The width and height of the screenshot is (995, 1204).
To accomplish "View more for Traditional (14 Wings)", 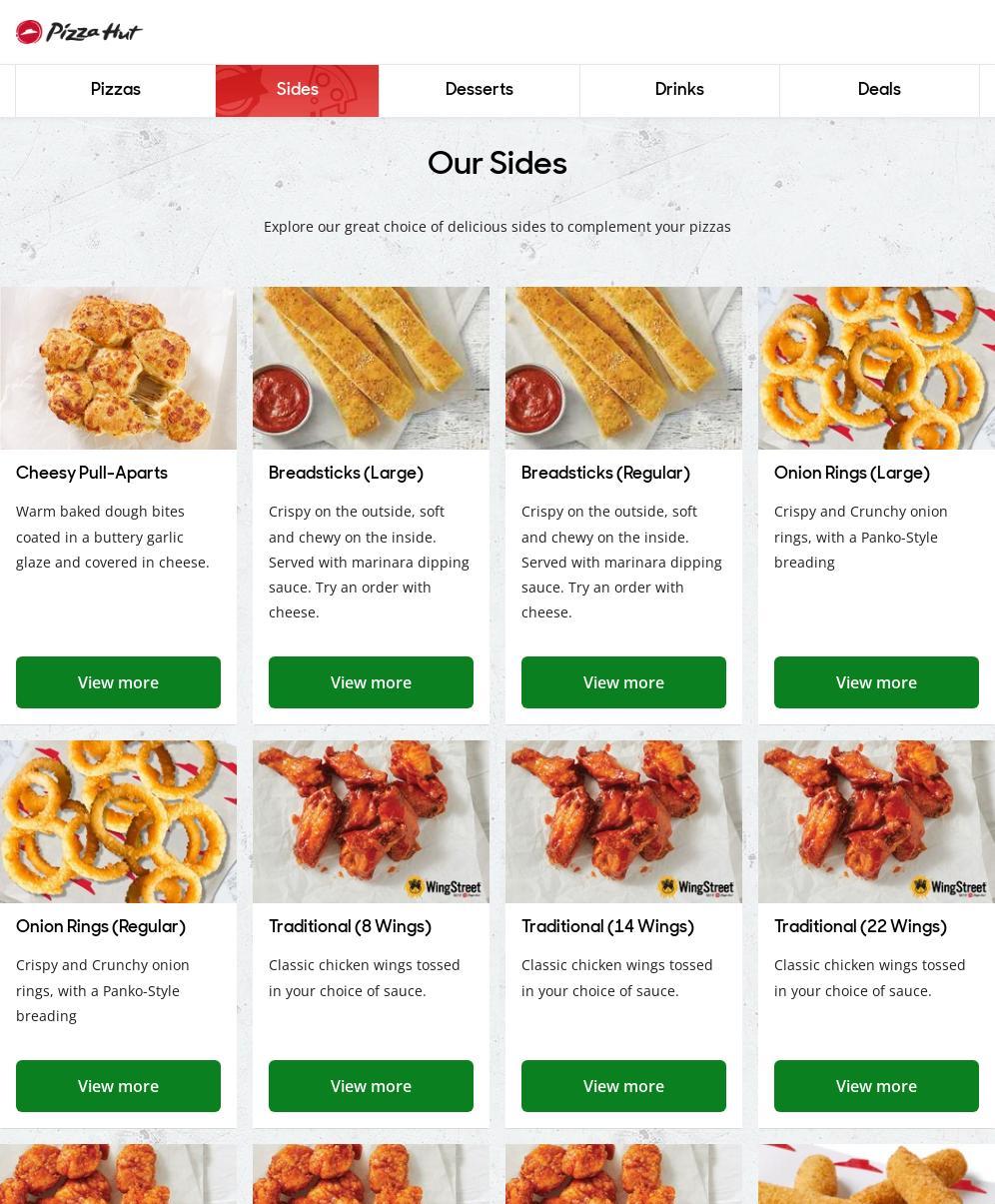I will [623, 1086].
